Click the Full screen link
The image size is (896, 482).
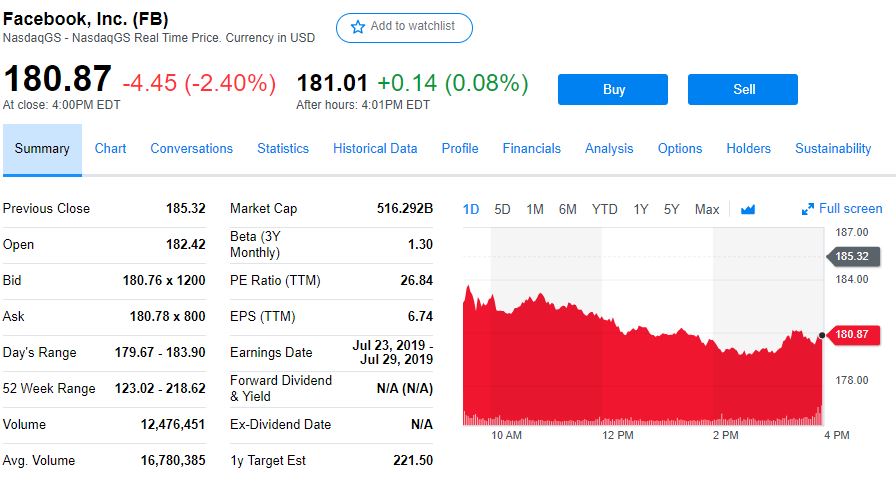[850, 208]
